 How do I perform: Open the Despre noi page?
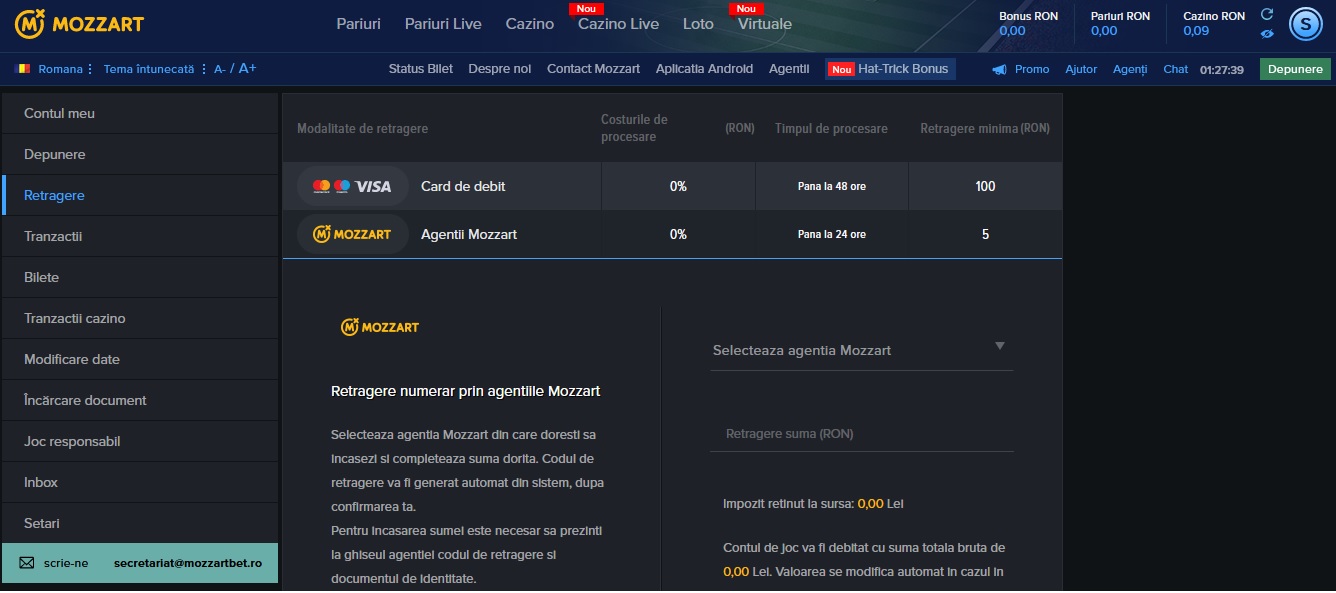click(500, 69)
